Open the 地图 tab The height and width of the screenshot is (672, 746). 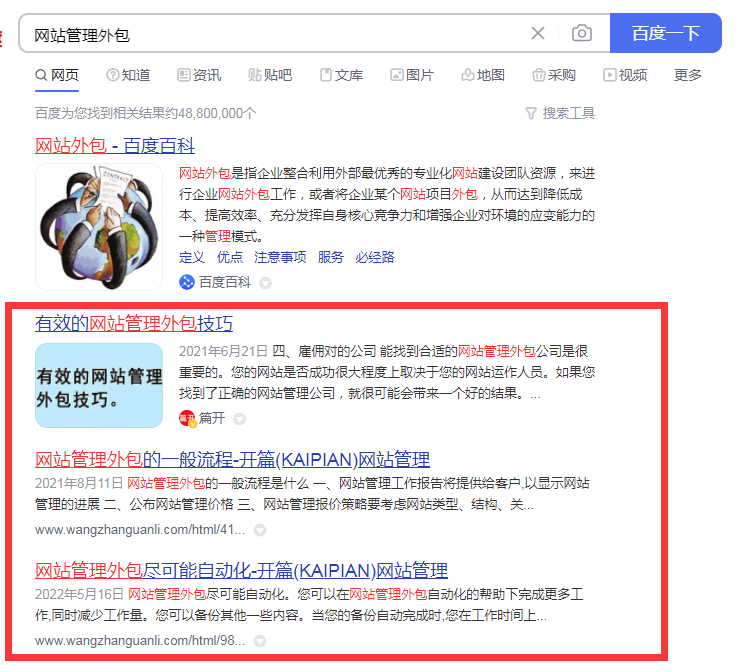[483, 75]
